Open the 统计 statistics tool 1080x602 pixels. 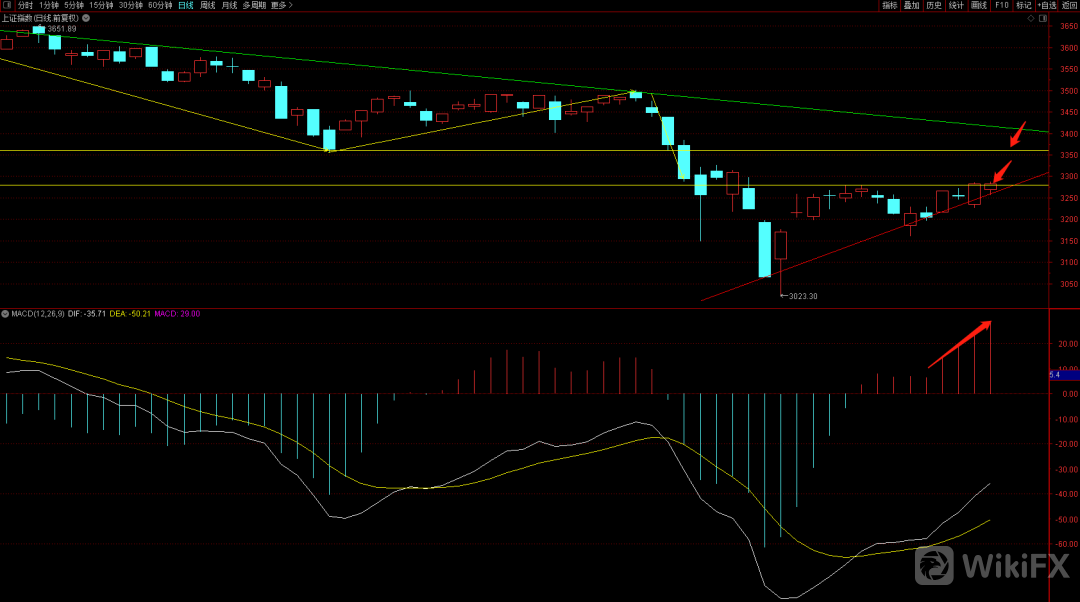pyautogui.click(x=956, y=5)
